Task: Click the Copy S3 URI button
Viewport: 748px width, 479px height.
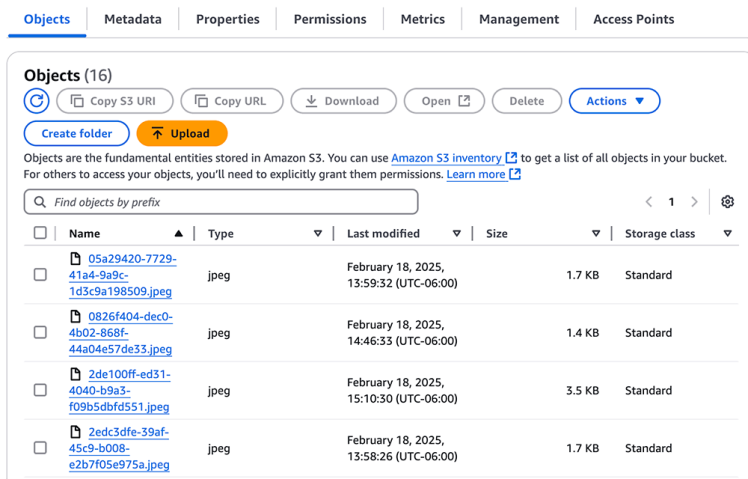Action: coord(114,101)
